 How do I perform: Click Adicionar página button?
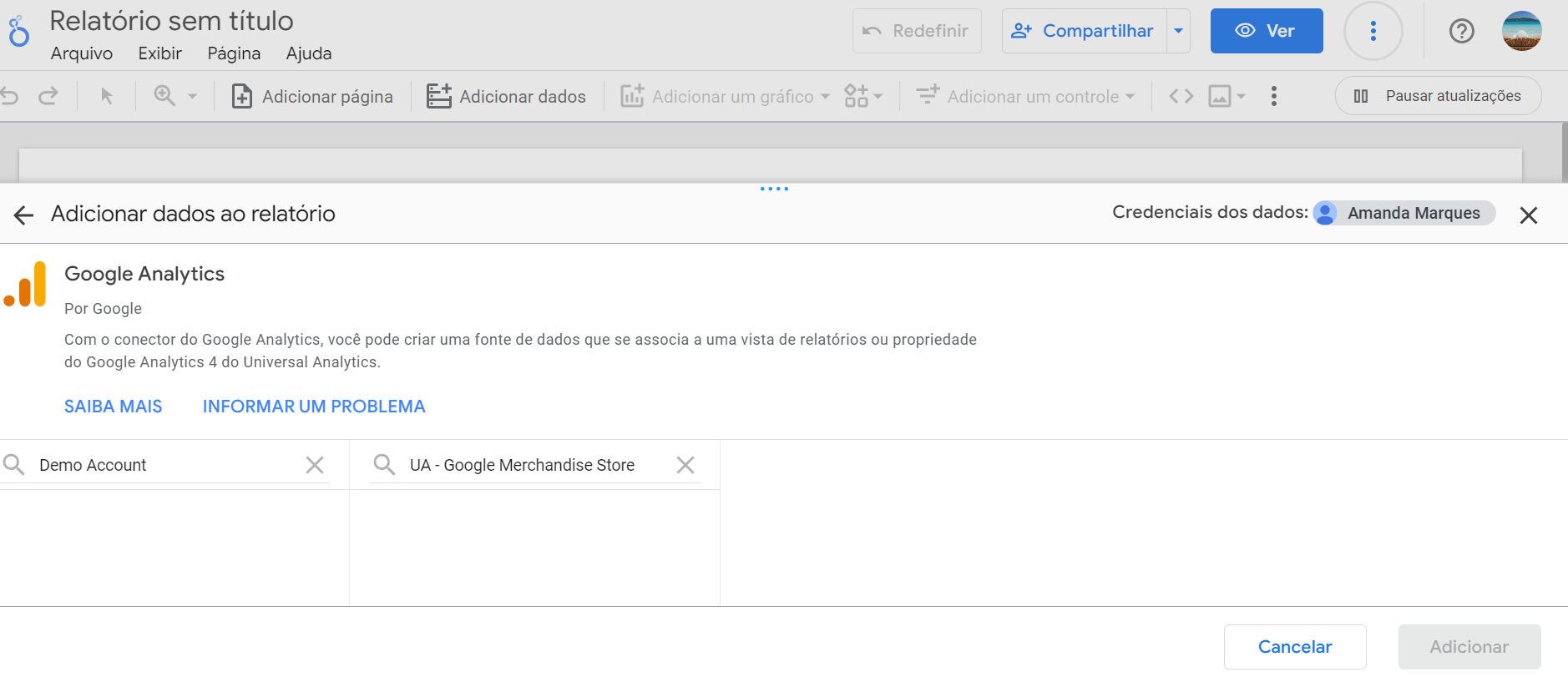point(312,97)
